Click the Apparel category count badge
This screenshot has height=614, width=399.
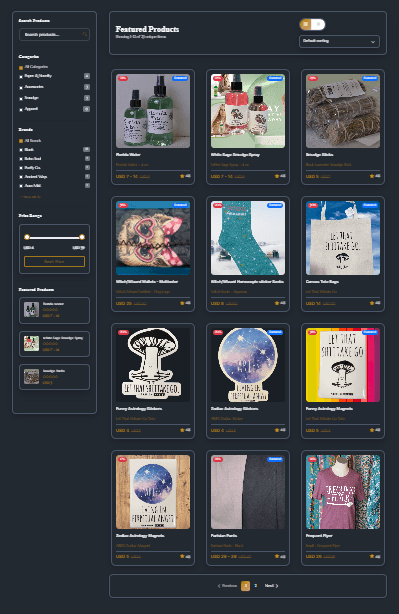click(x=87, y=109)
